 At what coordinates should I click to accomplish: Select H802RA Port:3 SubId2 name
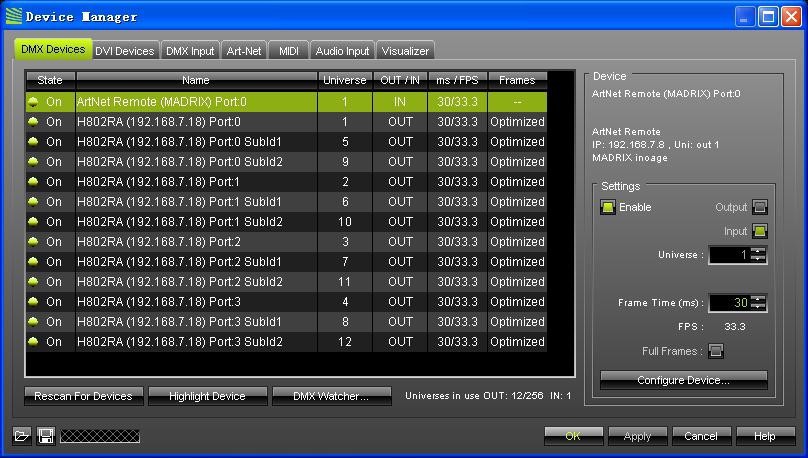[180, 342]
